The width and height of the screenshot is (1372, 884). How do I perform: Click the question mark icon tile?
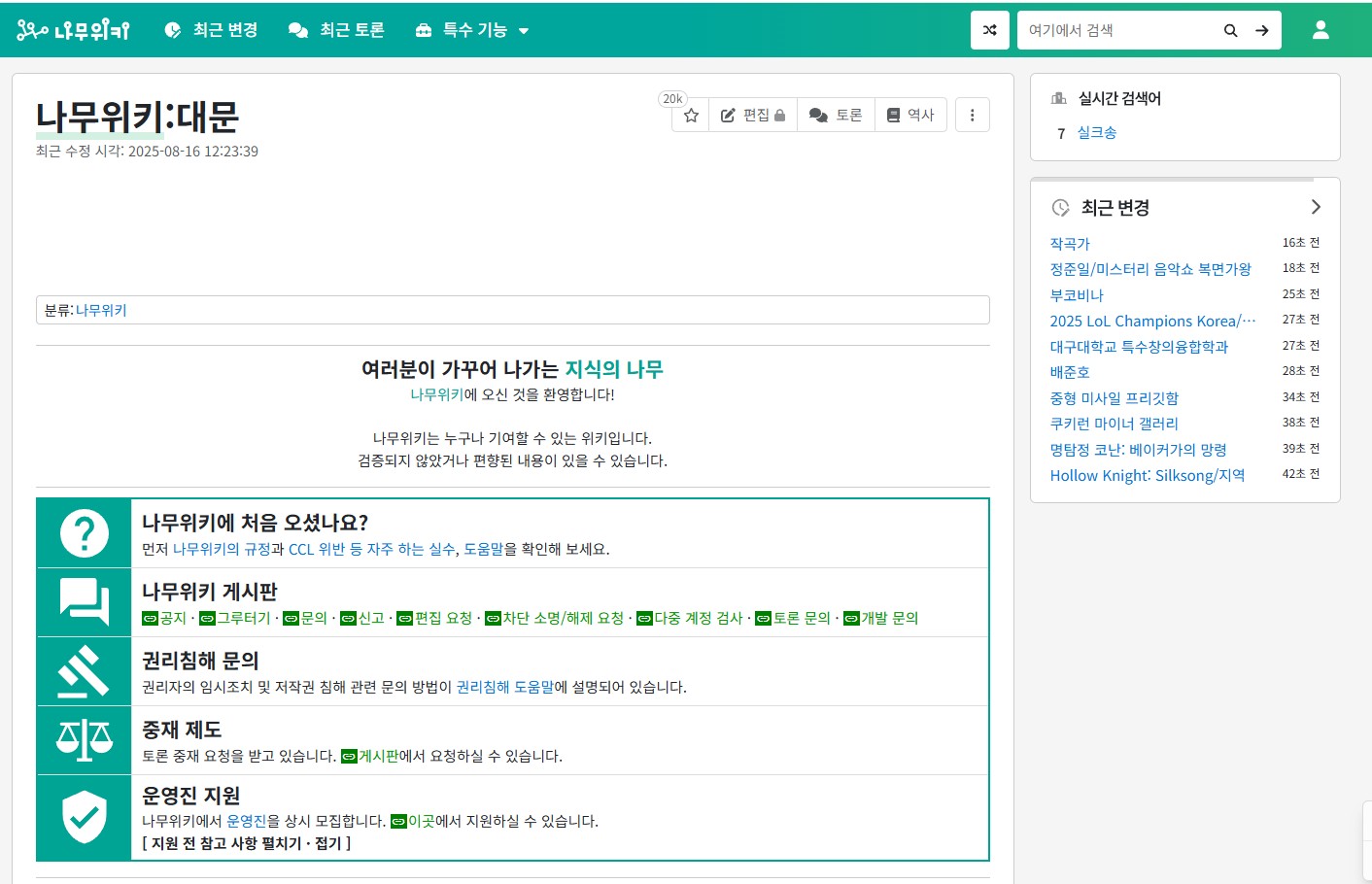tap(85, 533)
